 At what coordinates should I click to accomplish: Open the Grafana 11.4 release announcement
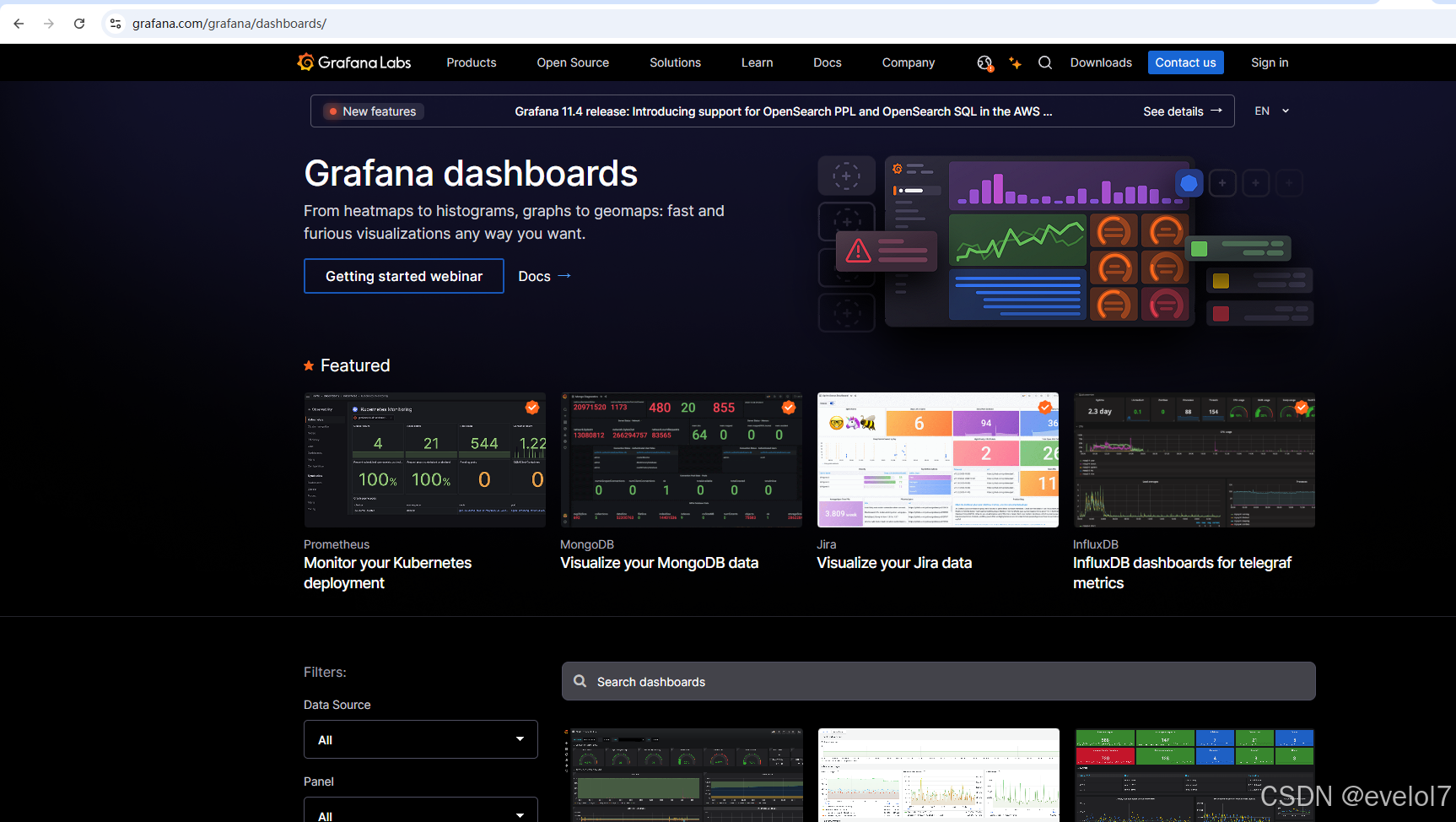tap(784, 111)
